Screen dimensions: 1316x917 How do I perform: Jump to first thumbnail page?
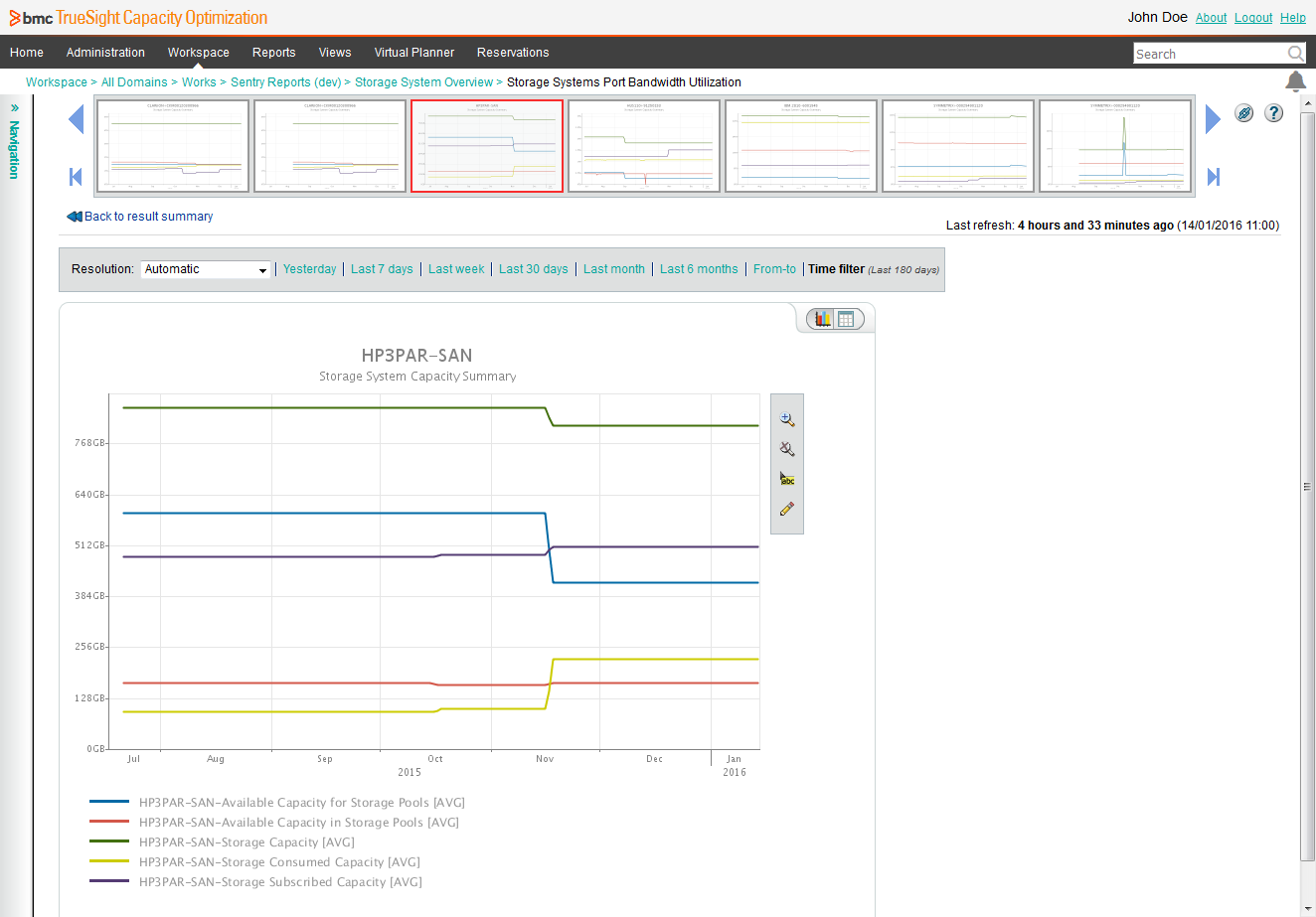coord(76,177)
